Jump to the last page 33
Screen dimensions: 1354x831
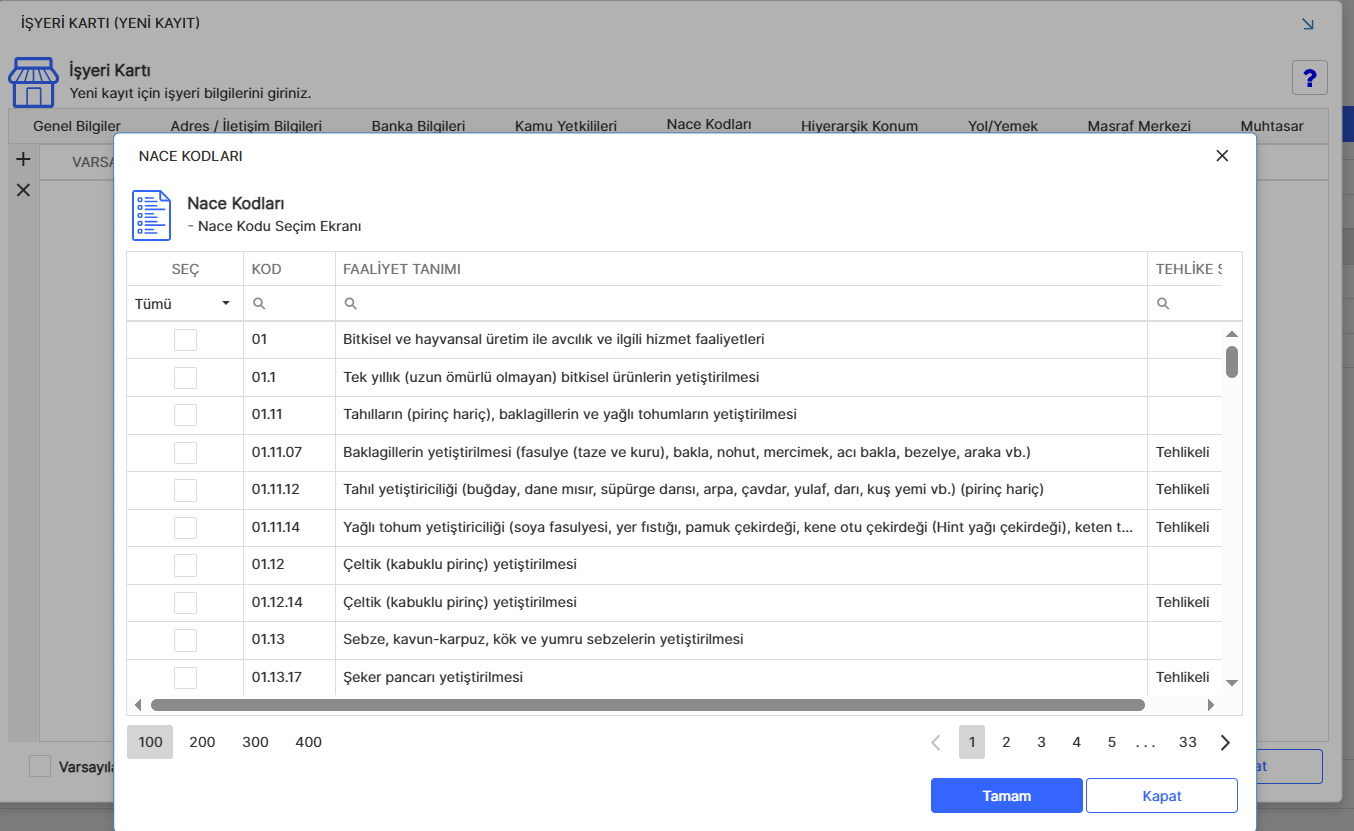coord(1188,742)
